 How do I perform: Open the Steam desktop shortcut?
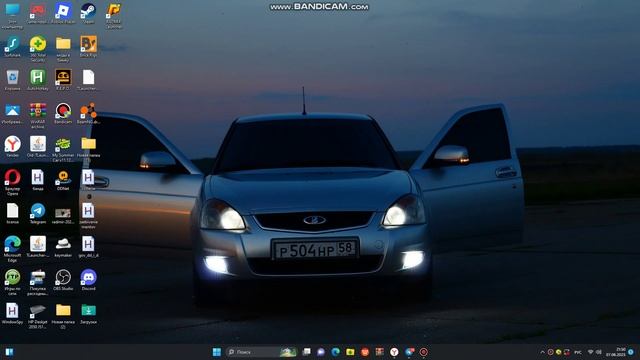click(88, 13)
